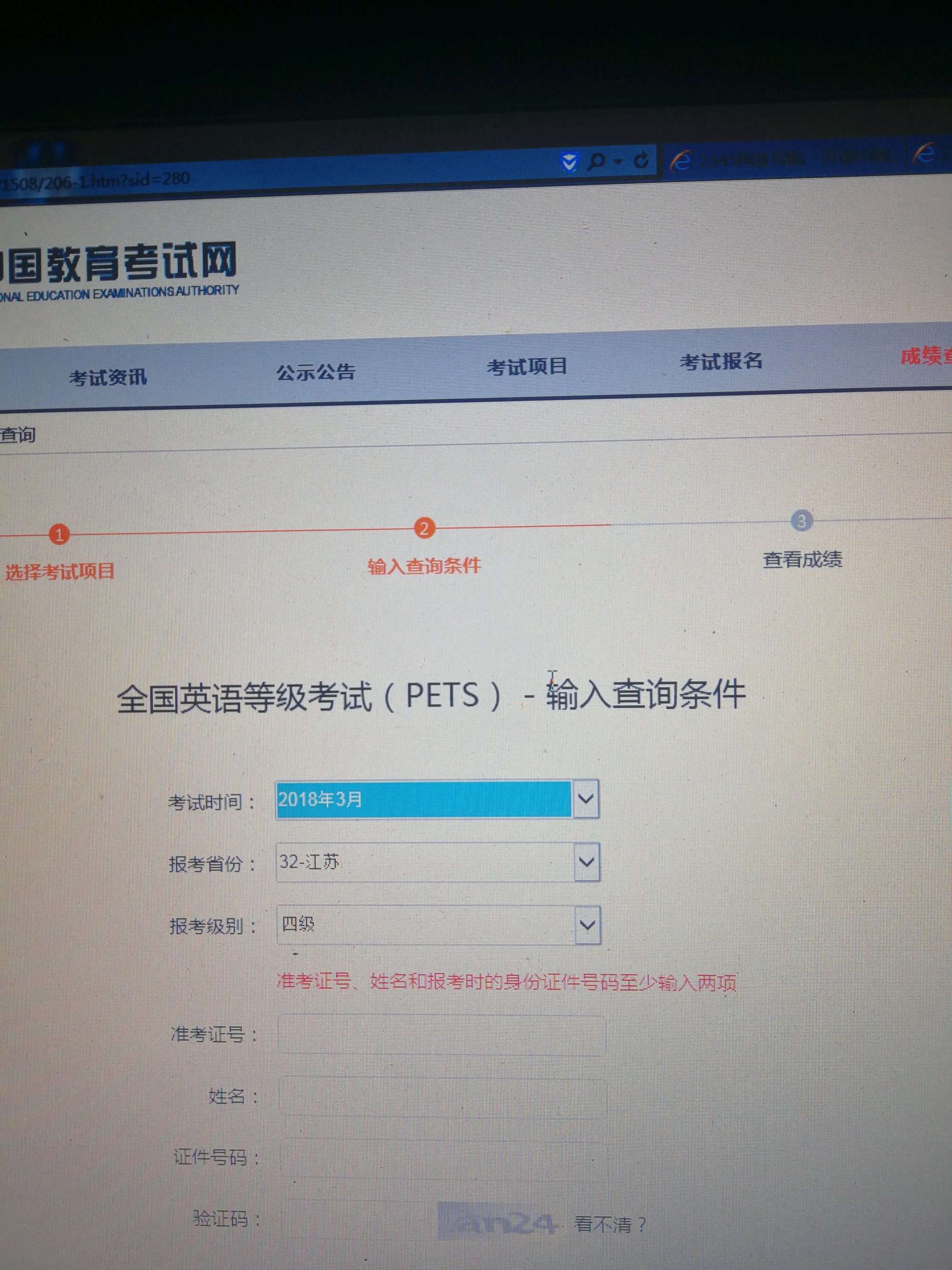The image size is (952, 1270).
Task: Click the step 1 circle marker
Action: [x=59, y=535]
